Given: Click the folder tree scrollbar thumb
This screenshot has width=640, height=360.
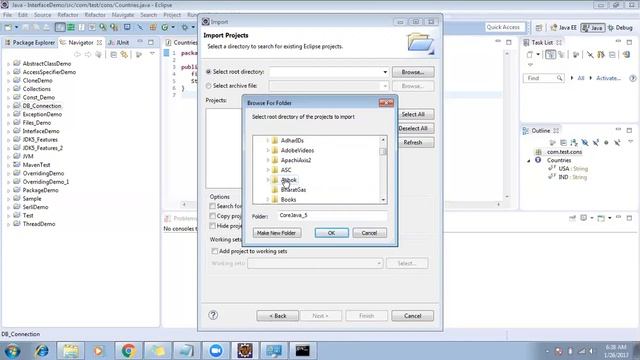Looking at the screenshot, I should pyautogui.click(x=383, y=151).
